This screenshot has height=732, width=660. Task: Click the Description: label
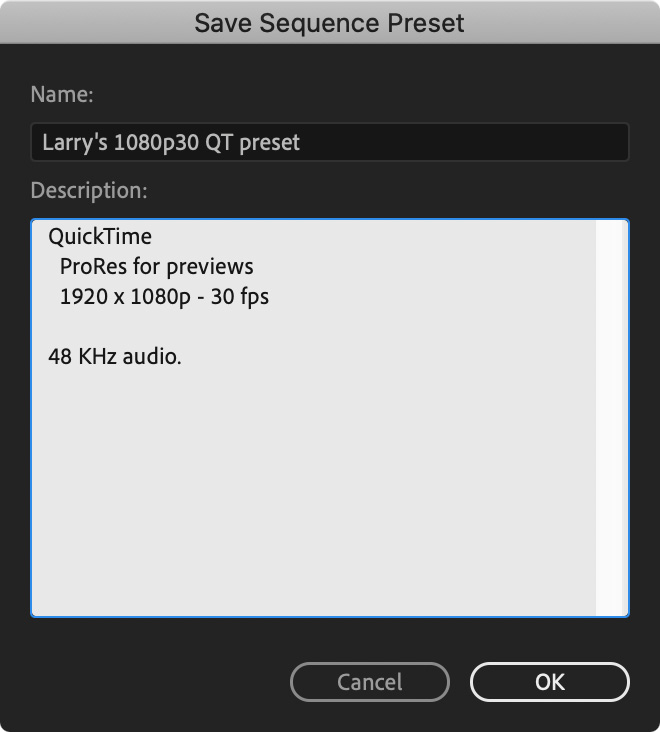[x=89, y=190]
